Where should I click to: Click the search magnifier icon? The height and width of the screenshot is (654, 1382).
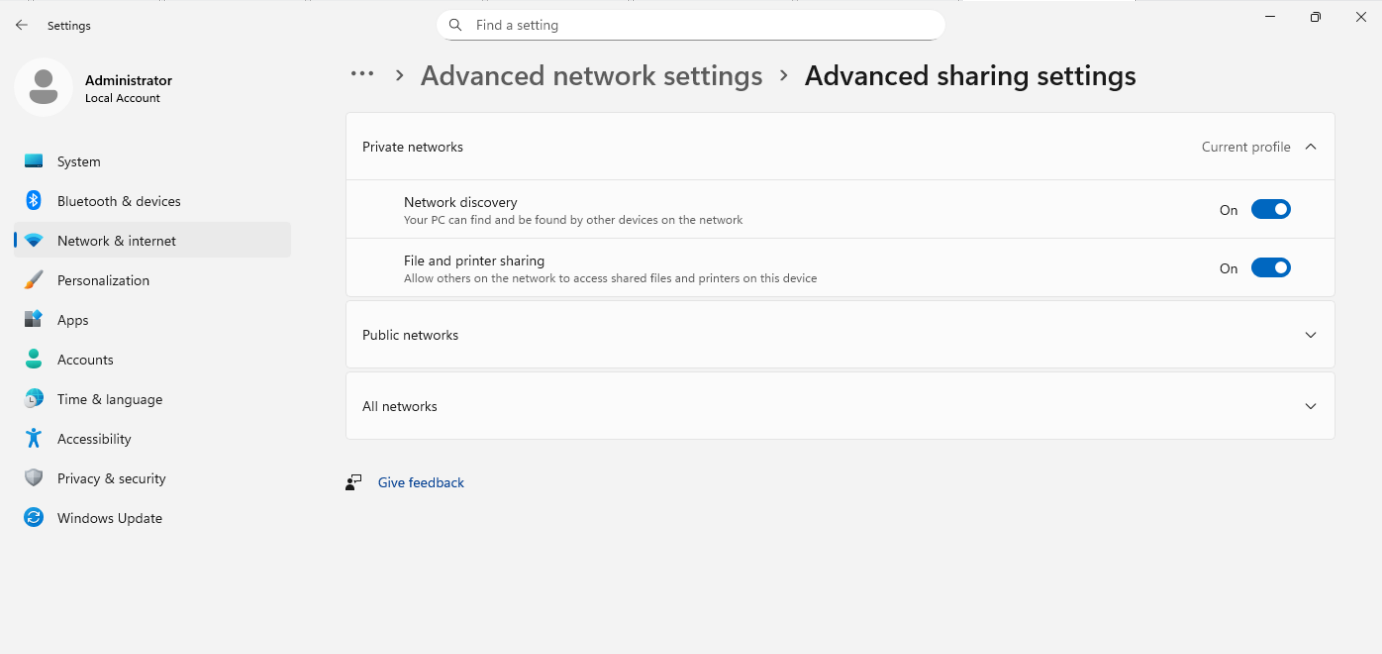click(x=456, y=25)
